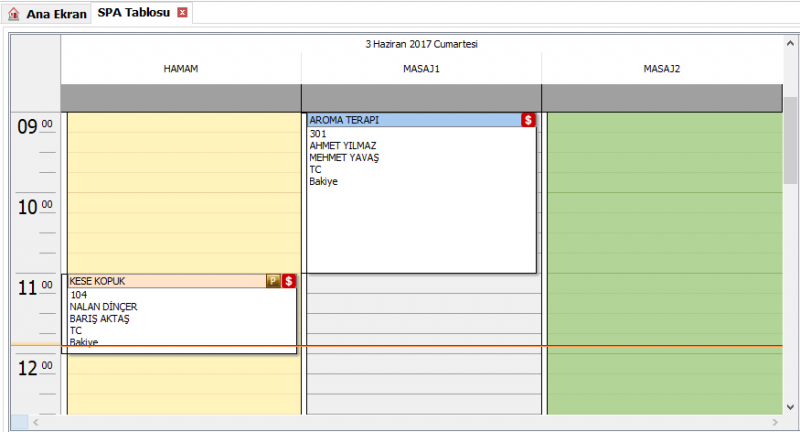Click the 11:00 time label
The width and height of the screenshot is (800, 432).
(35, 287)
